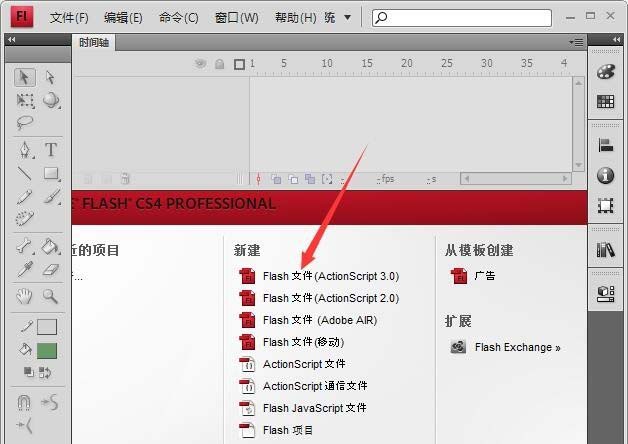Select the Bone tool
The image size is (628, 444).
pos(25,246)
